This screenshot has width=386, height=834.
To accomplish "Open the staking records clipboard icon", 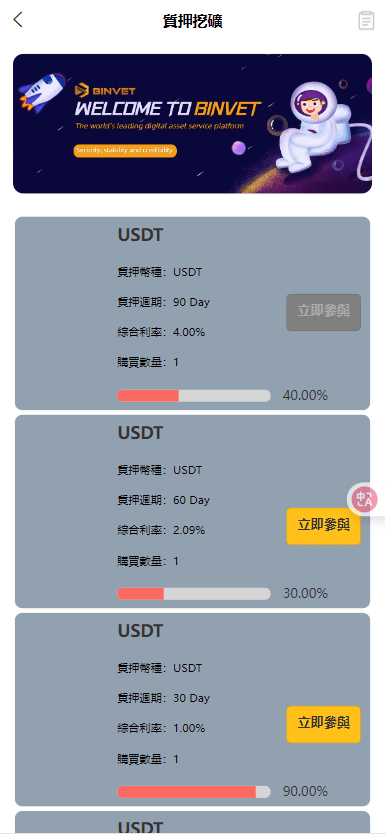I will tap(366, 21).
